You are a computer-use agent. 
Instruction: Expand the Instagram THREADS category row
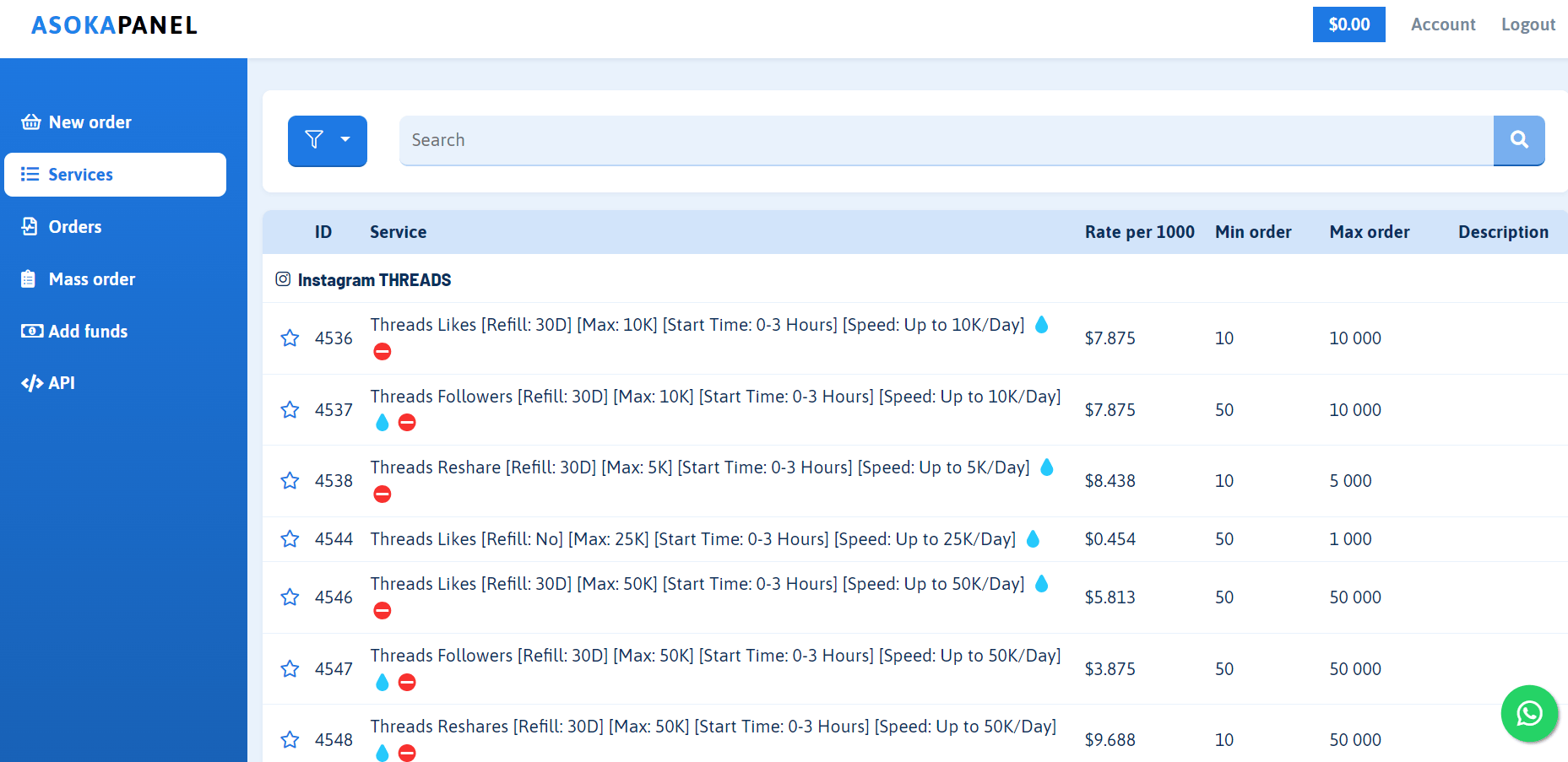(374, 280)
